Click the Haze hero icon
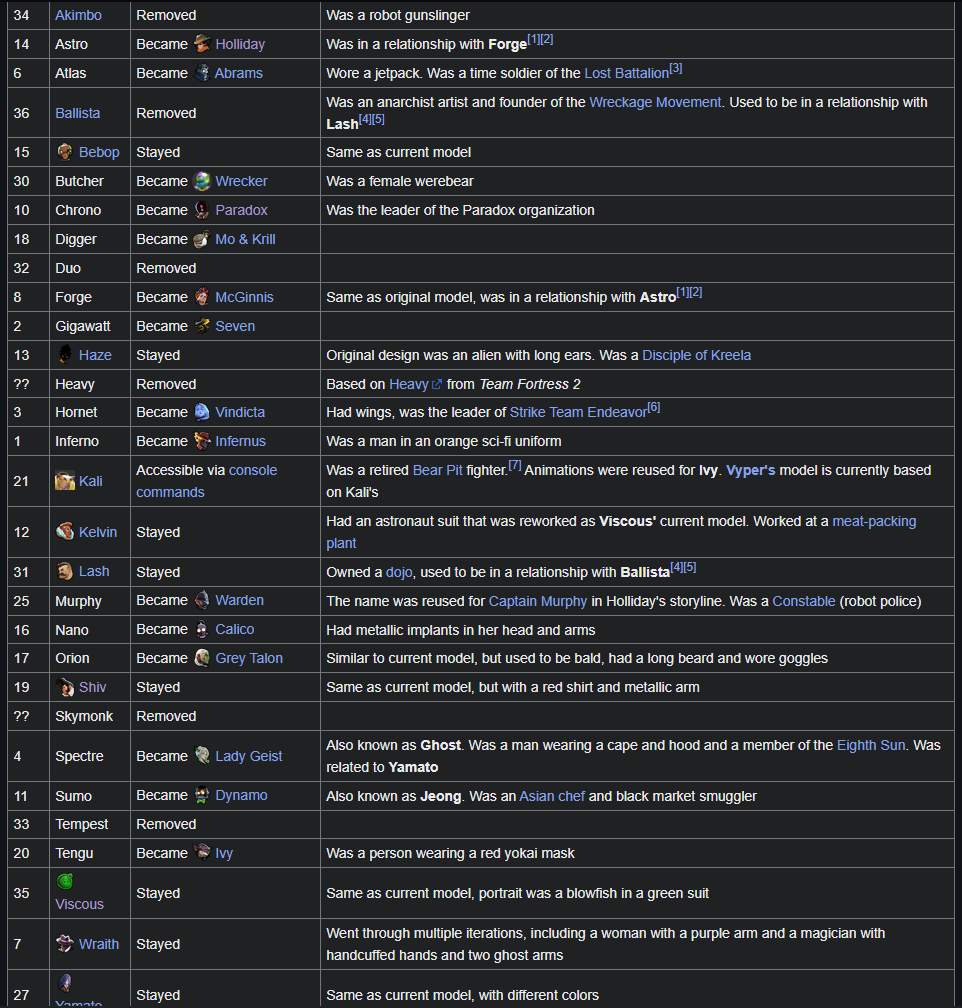This screenshot has width=962, height=1008. click(x=65, y=355)
